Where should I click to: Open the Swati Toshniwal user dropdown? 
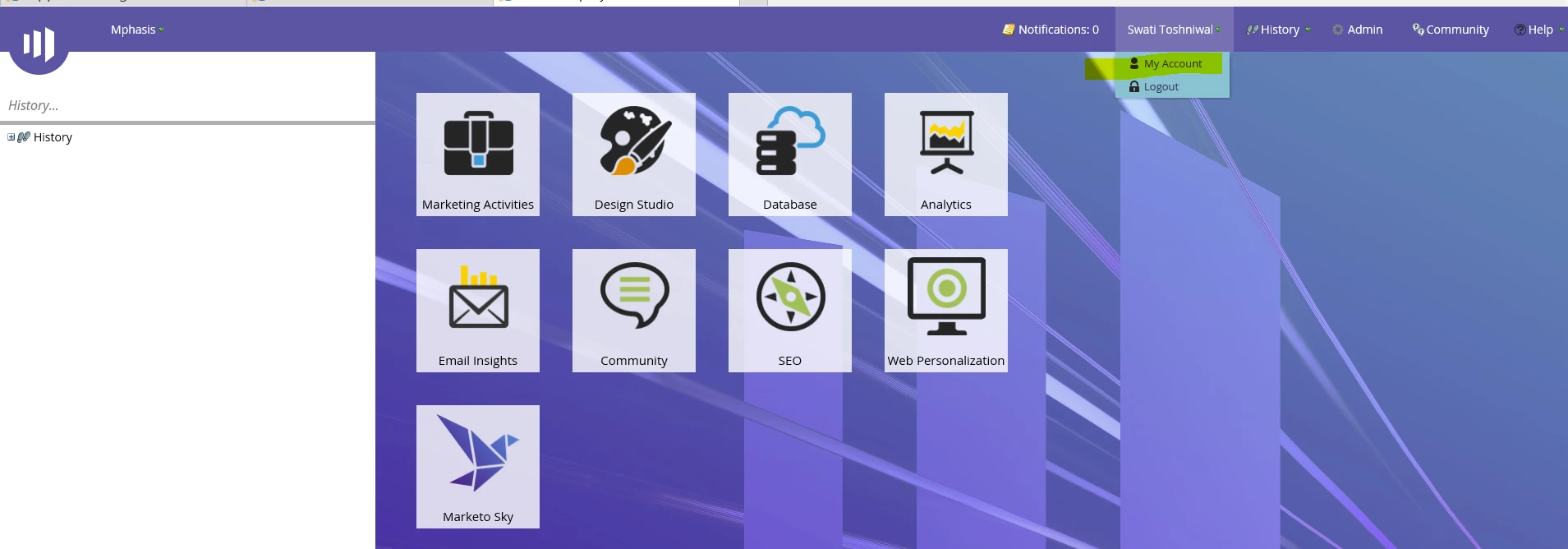click(x=1174, y=30)
